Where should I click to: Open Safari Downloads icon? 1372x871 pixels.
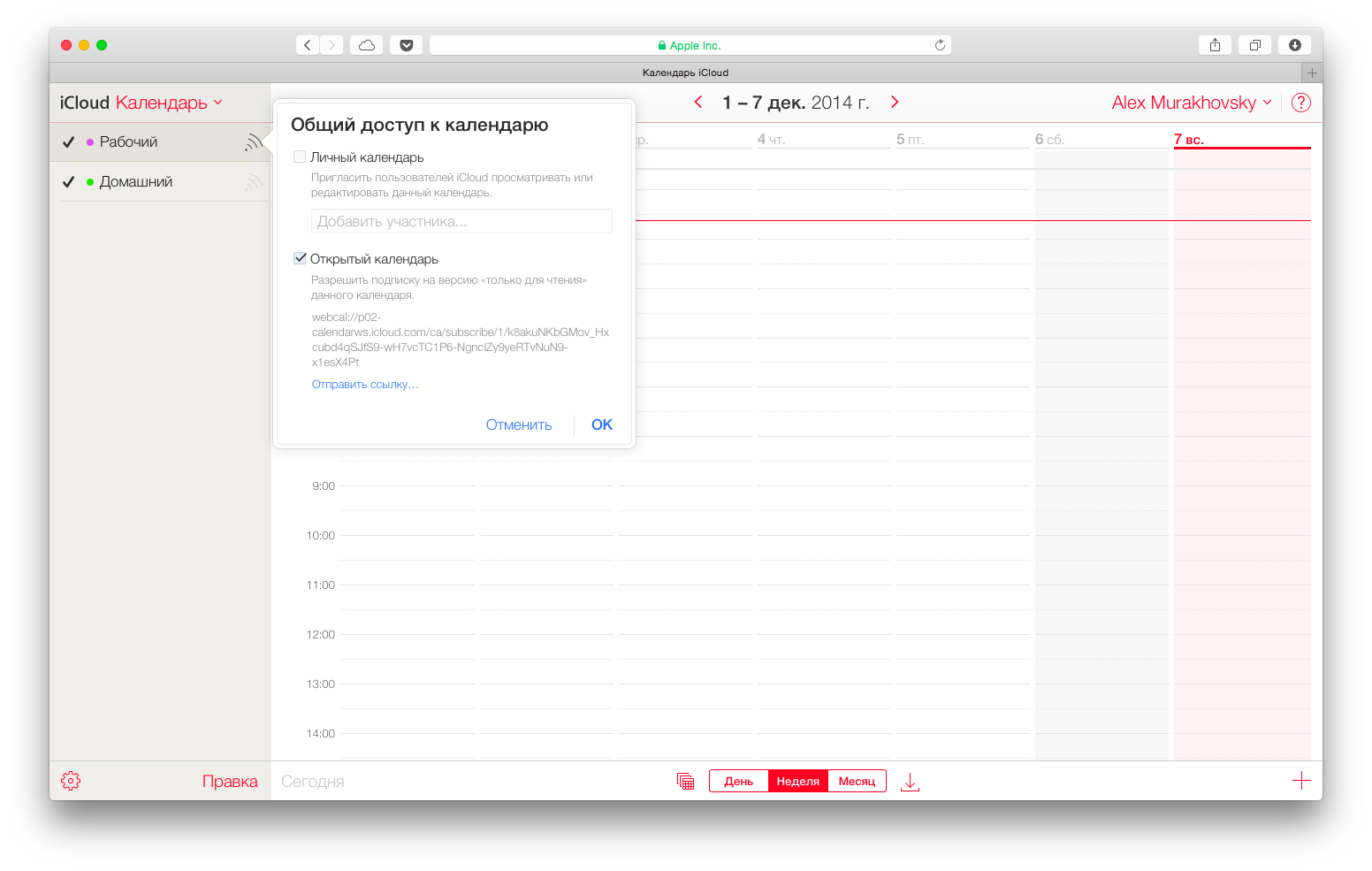click(x=1294, y=45)
